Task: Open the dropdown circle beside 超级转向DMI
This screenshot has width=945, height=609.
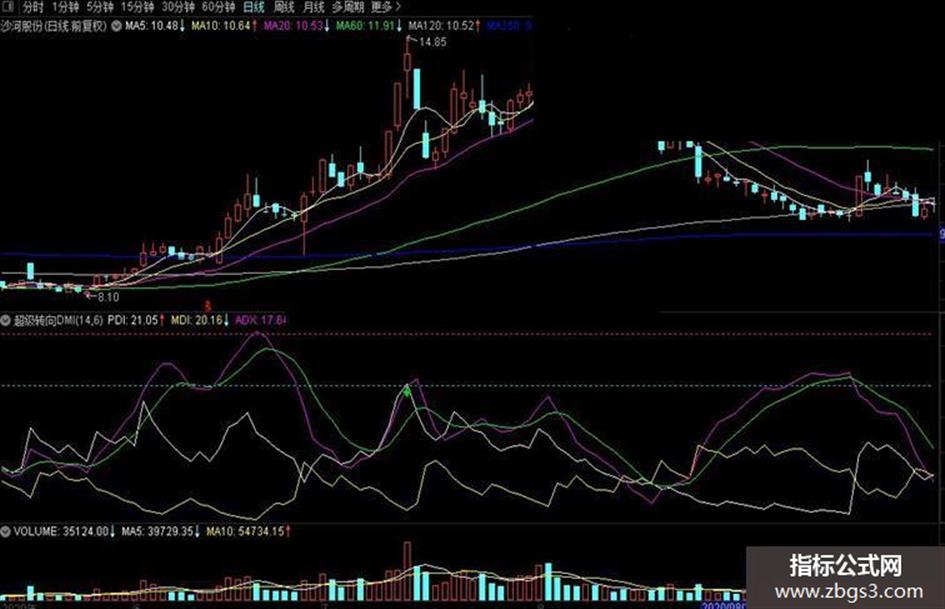Action: pyautogui.click(x=6, y=320)
